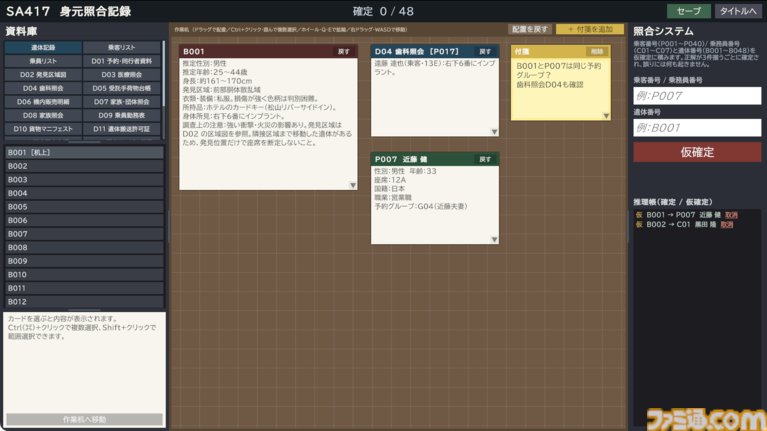The image size is (767, 431).
Task: Move card with 作業机へ移動 button
Action: click(x=84, y=419)
